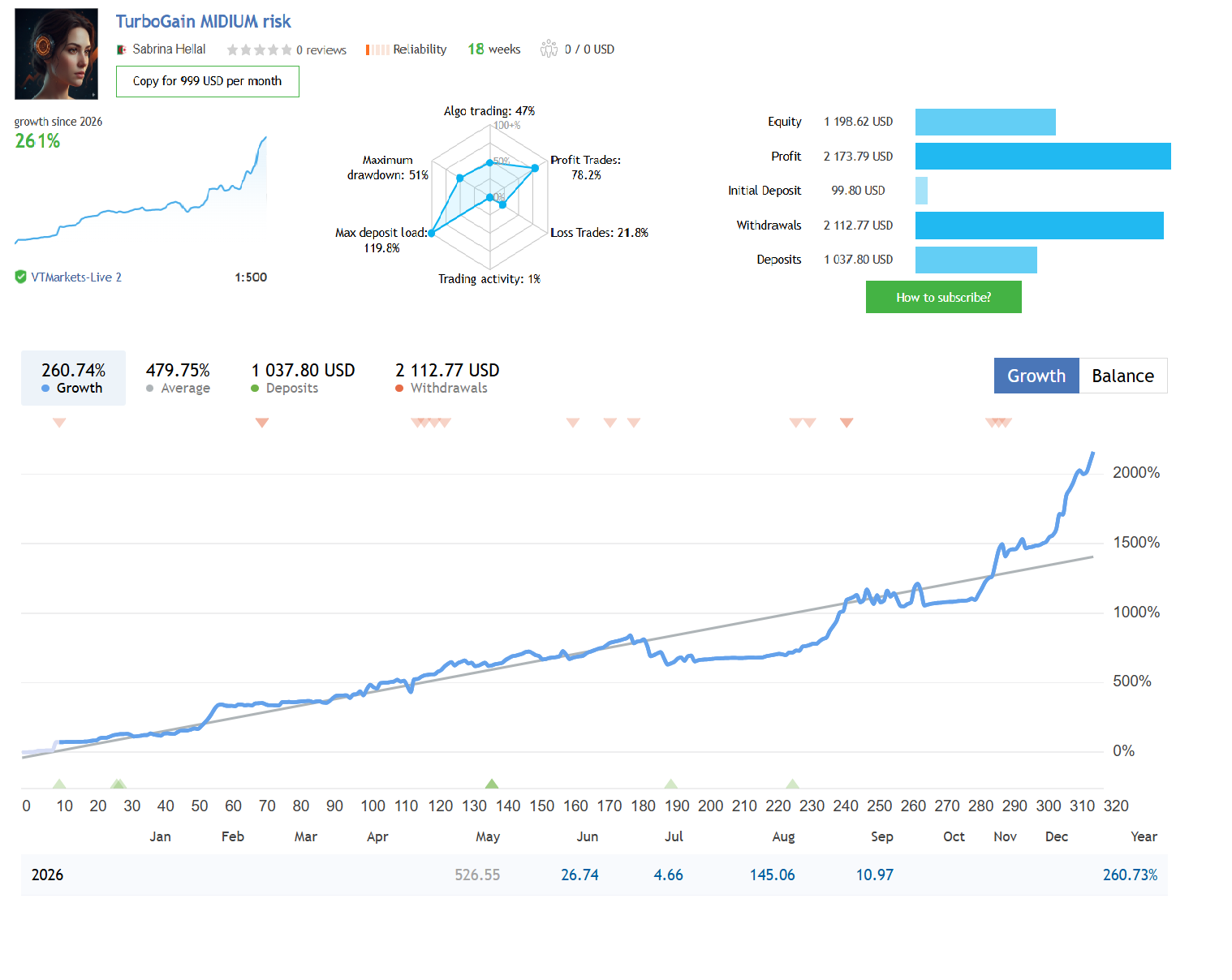1232x980 pixels.
Task: Click the Profit amount bar
Action: pyautogui.click(x=1043, y=156)
